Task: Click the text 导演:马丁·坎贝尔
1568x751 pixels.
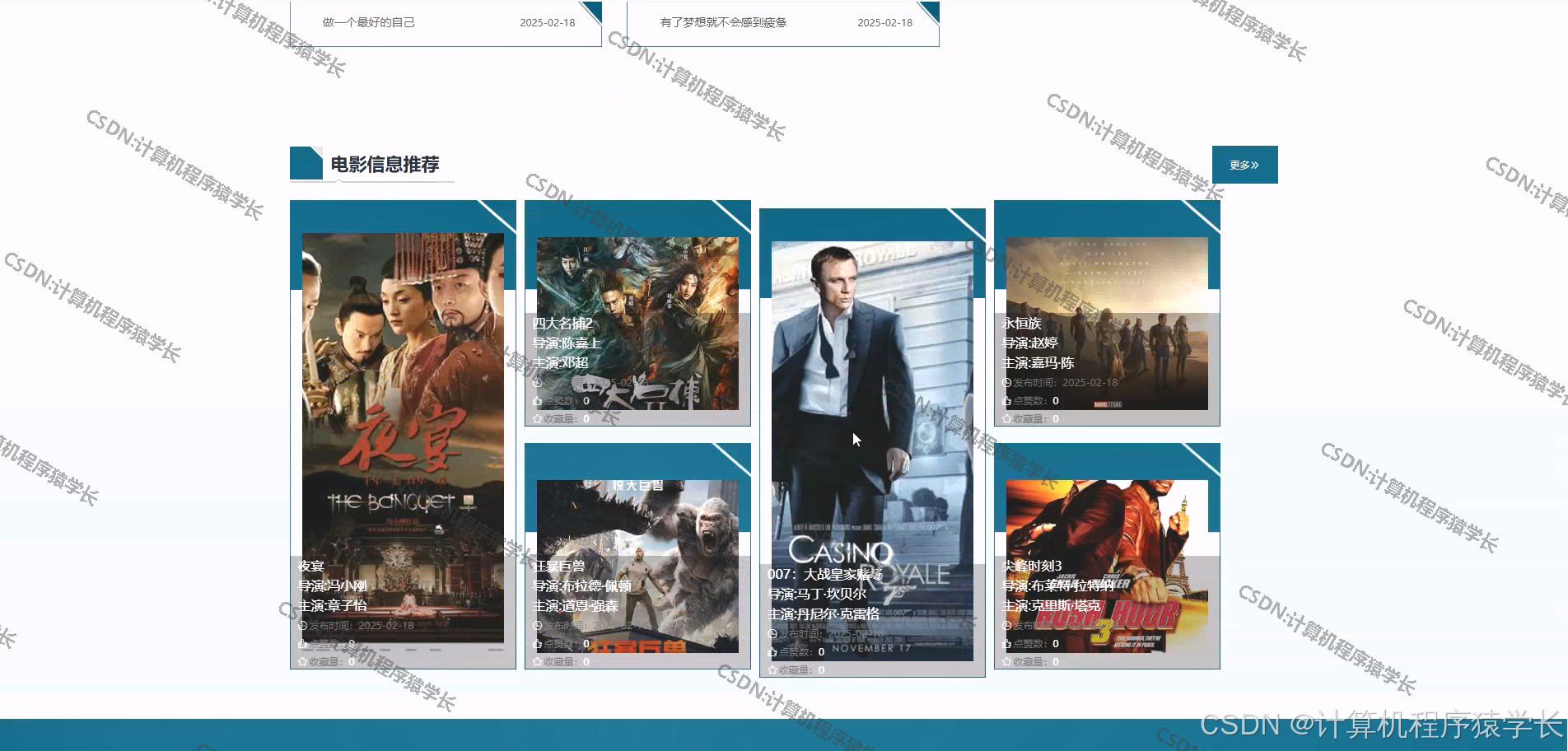Action: [816, 595]
